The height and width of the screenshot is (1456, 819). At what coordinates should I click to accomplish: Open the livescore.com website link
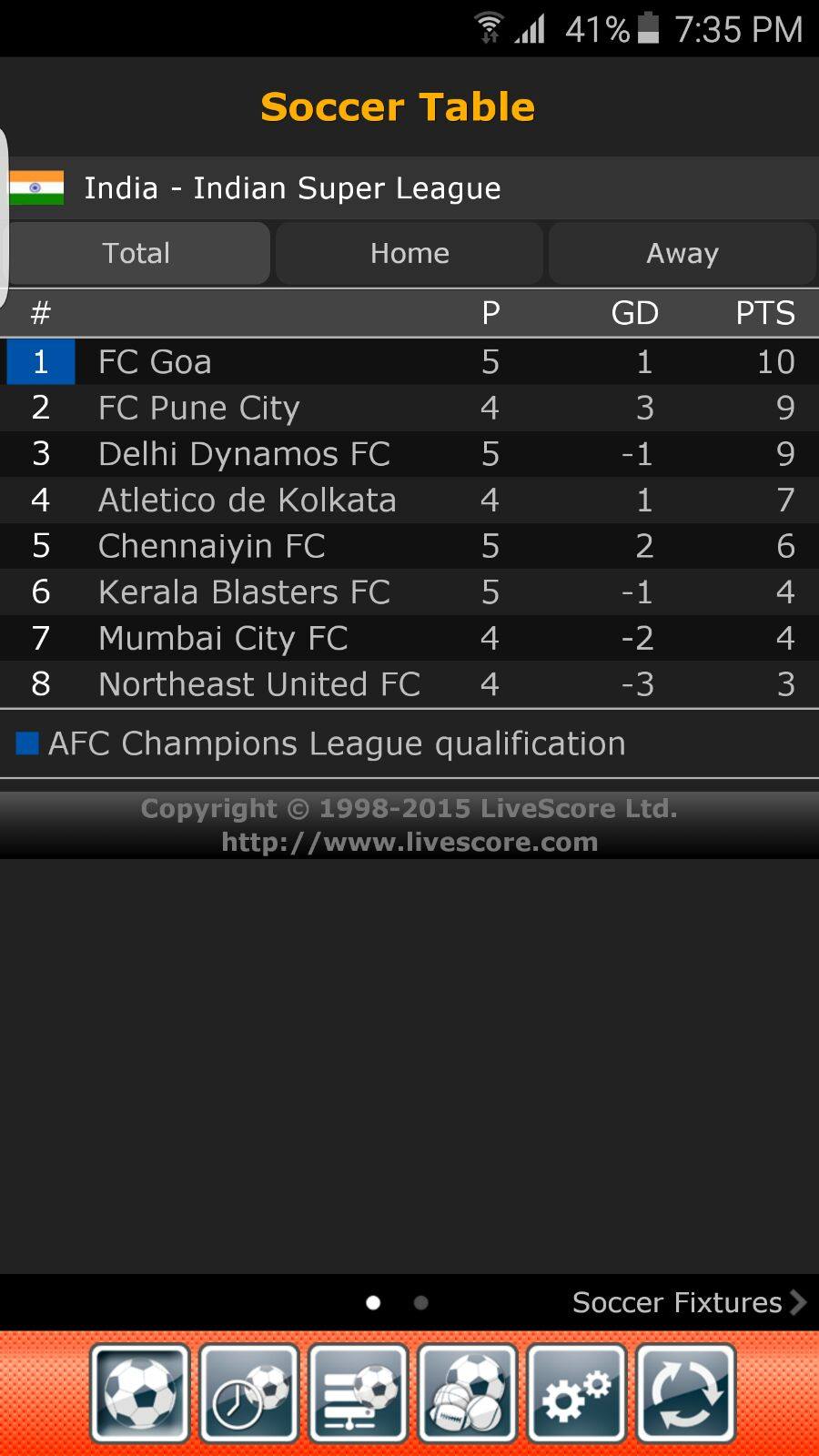[x=409, y=842]
